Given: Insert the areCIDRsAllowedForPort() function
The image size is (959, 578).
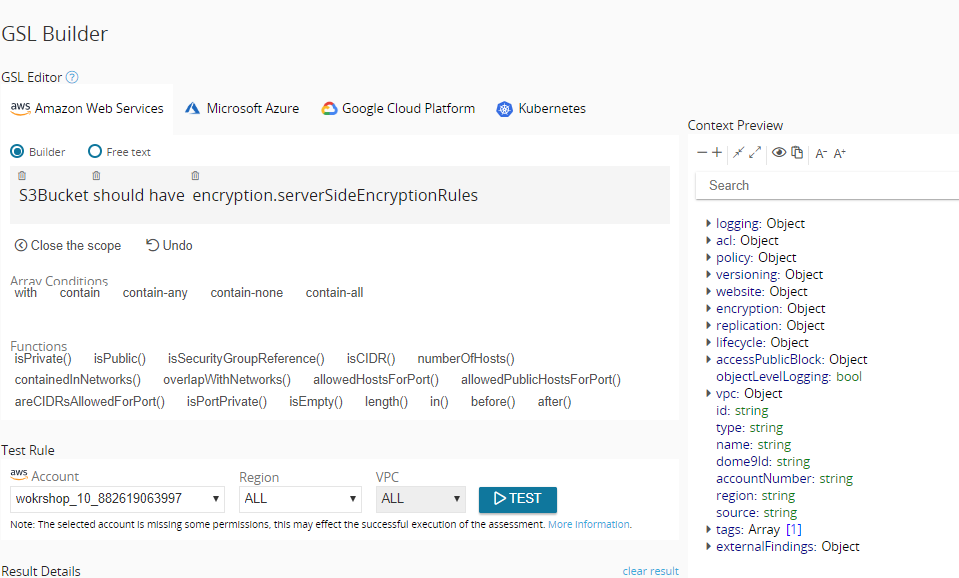Looking at the screenshot, I should 89,402.
